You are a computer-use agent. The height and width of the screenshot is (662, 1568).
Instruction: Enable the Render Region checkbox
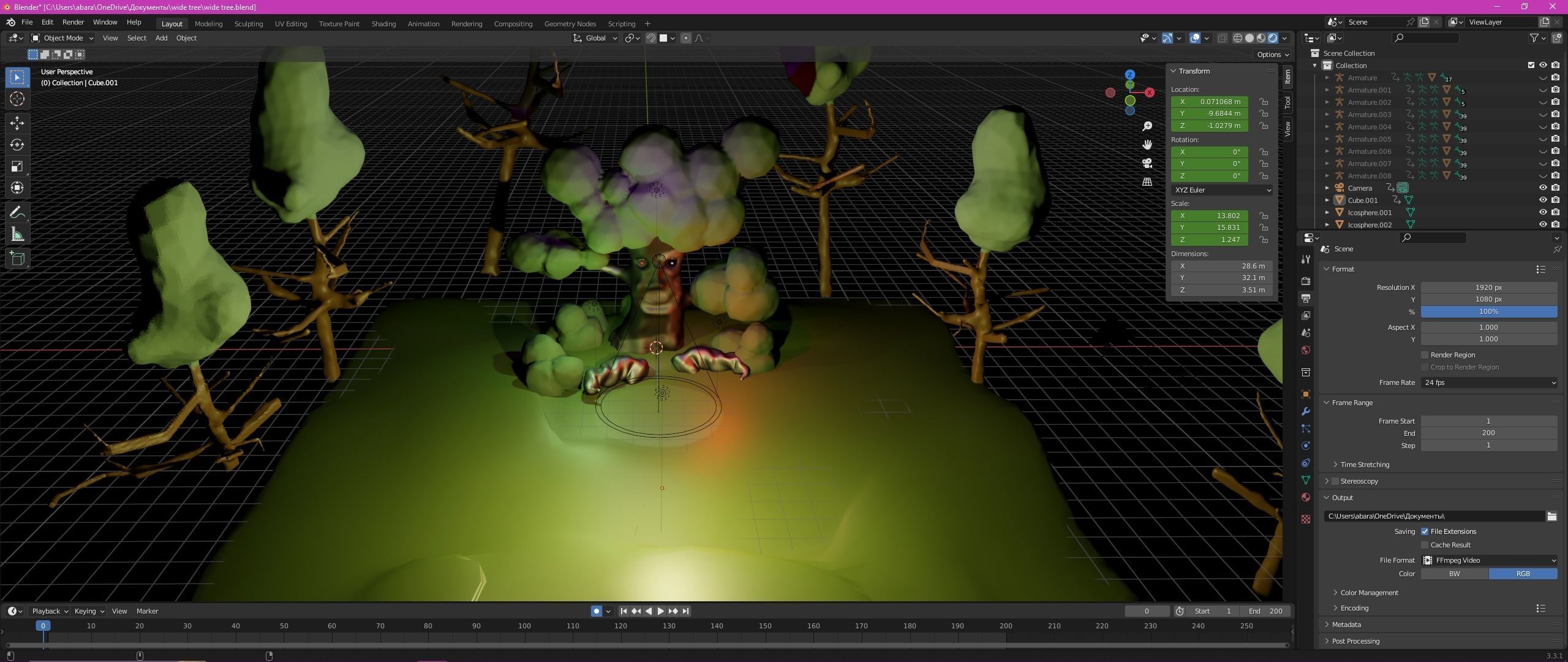click(1425, 355)
